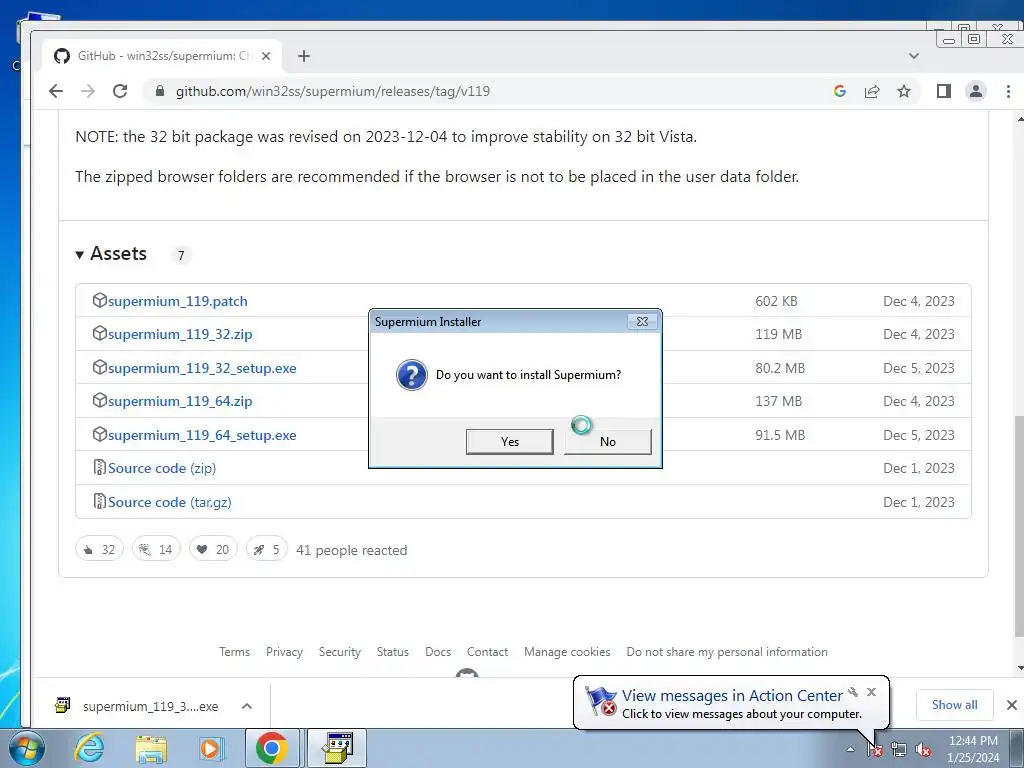Close the Action Center notification balloon
The width and height of the screenshot is (1024, 768).
point(871,692)
